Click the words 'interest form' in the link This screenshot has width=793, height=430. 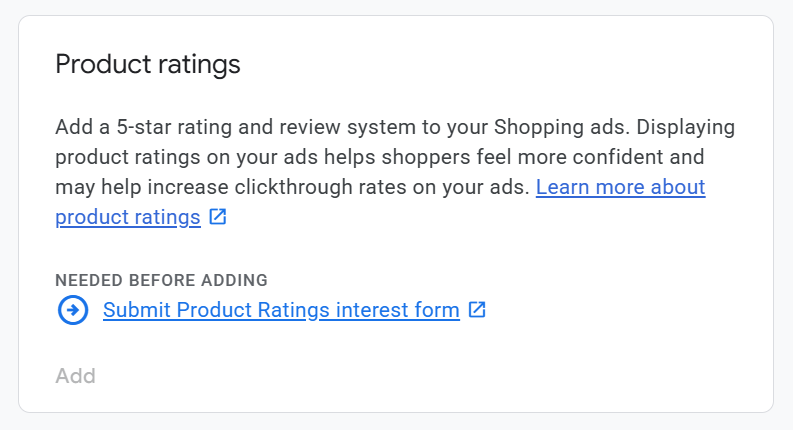pos(397,310)
